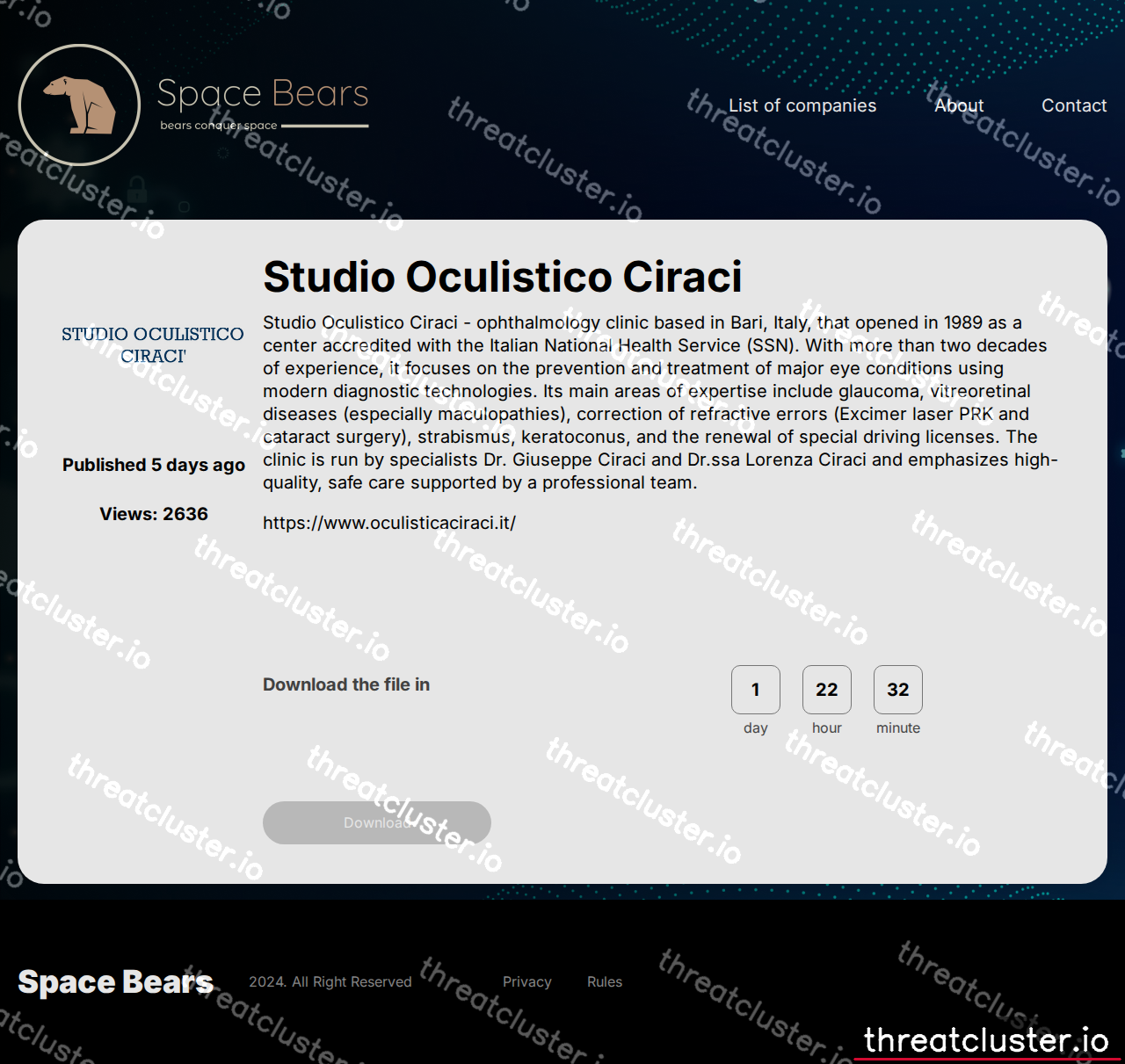Click '2024. All Right Reserved' footer text
The image size is (1125, 1064).
(x=330, y=981)
